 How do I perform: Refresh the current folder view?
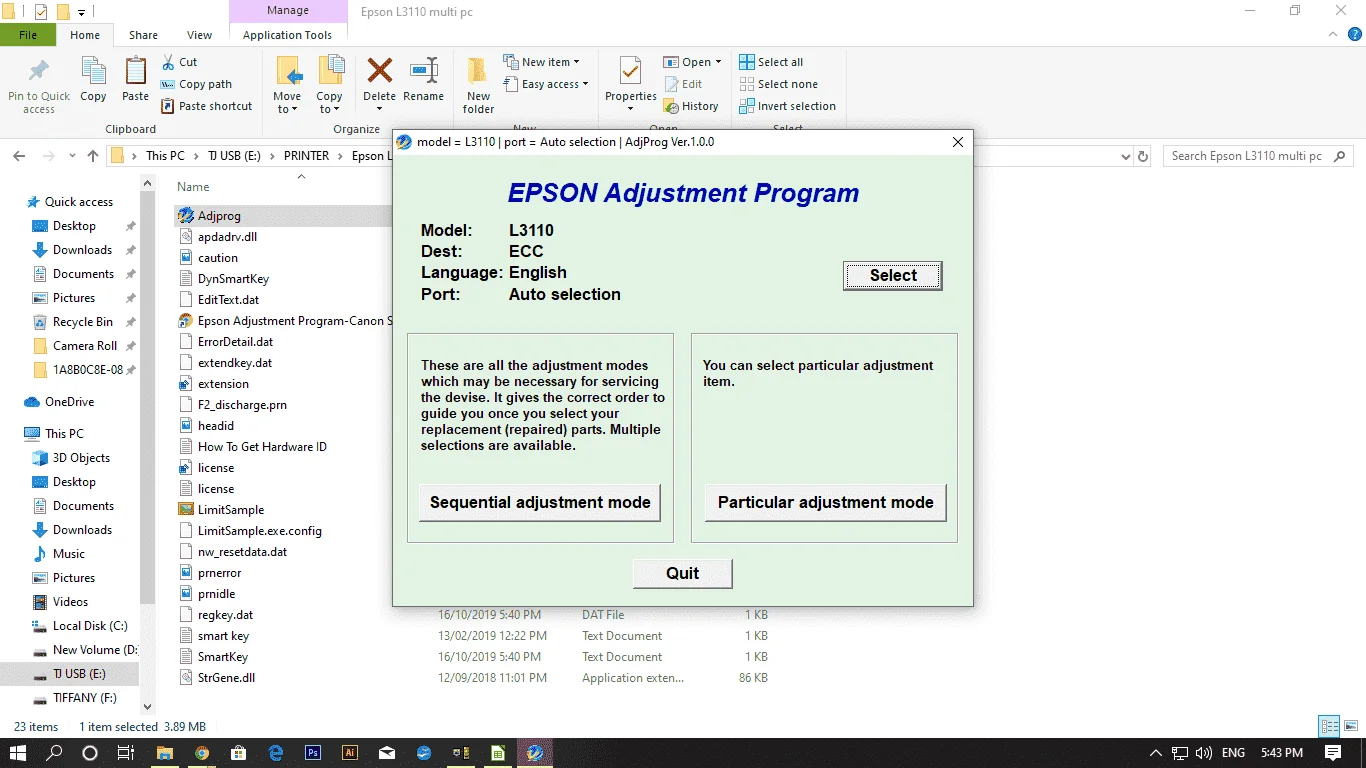1144,156
